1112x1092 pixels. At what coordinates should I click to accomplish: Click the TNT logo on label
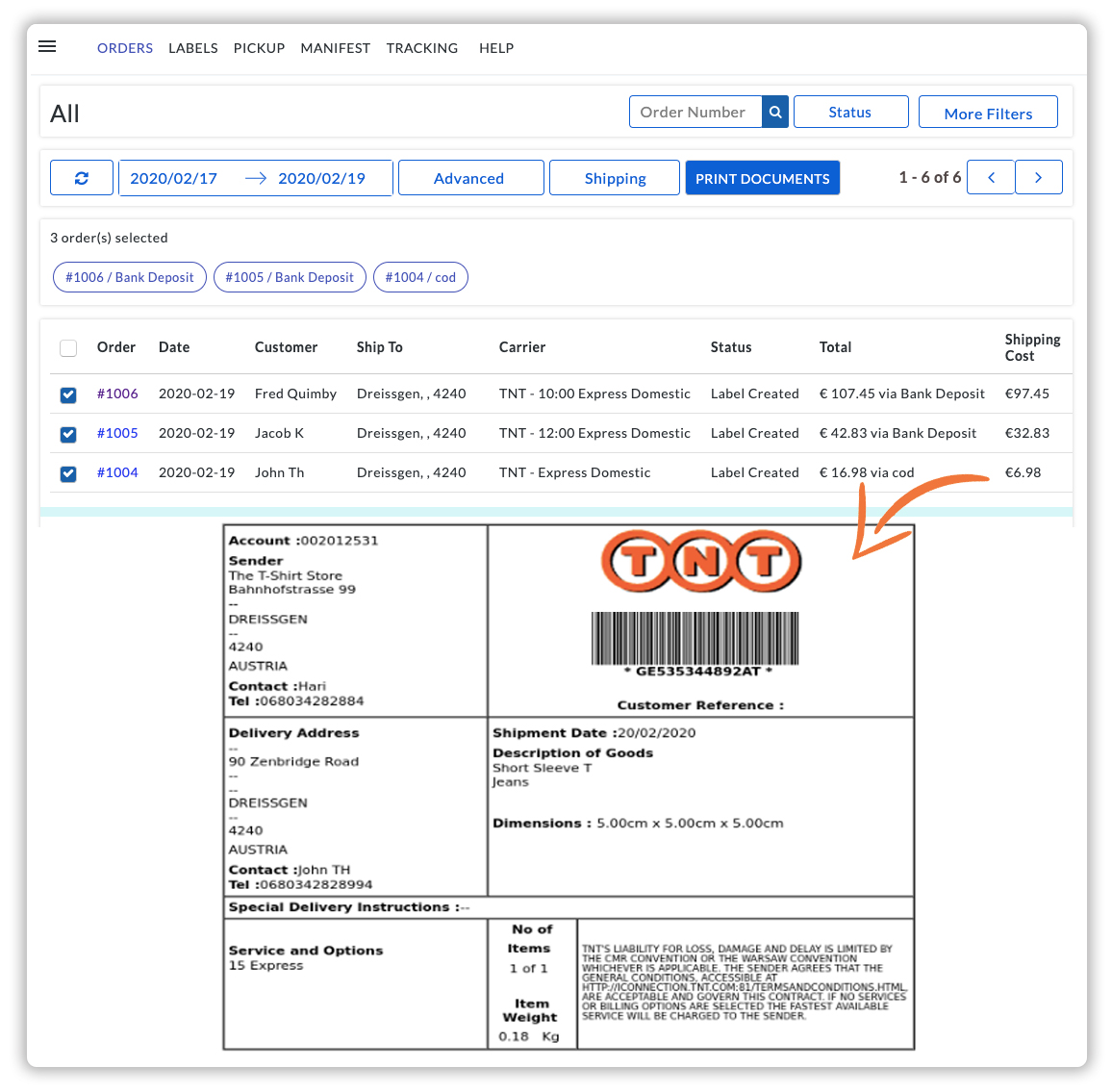point(700,562)
